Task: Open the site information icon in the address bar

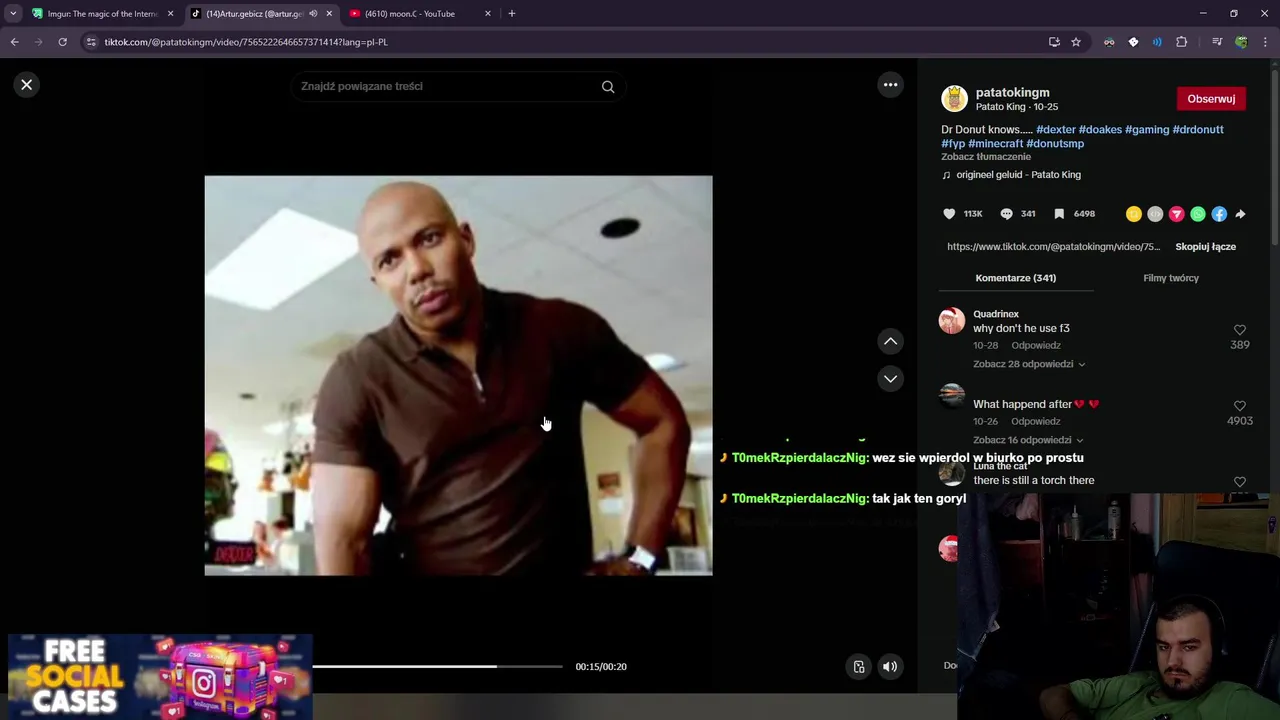Action: [x=91, y=42]
